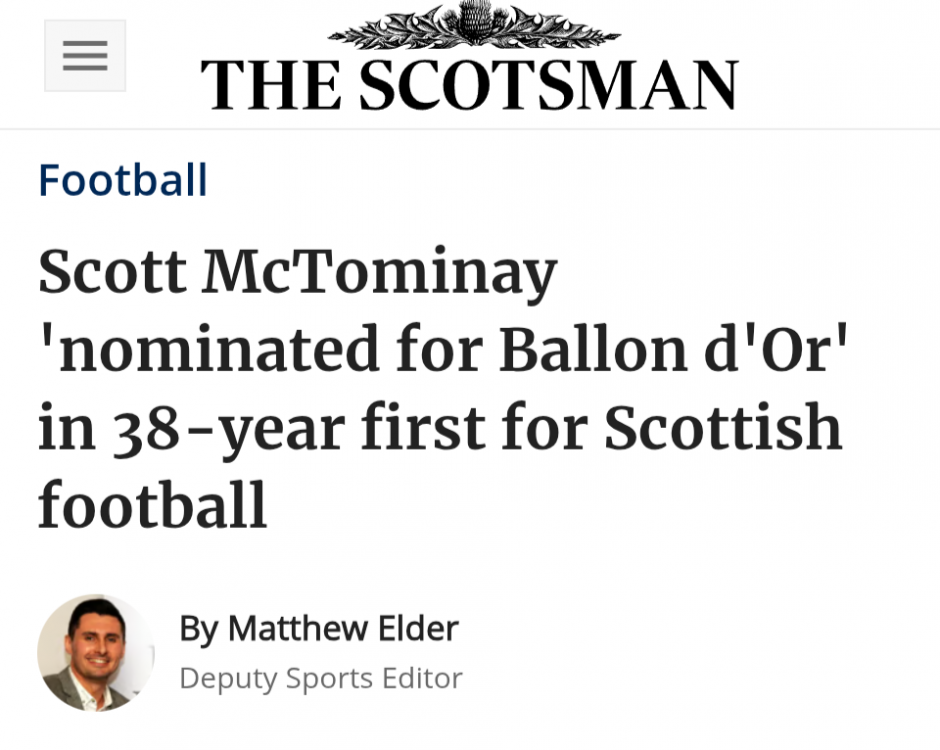
Task: Click the word 'football' ending the headline
Action: (152, 505)
